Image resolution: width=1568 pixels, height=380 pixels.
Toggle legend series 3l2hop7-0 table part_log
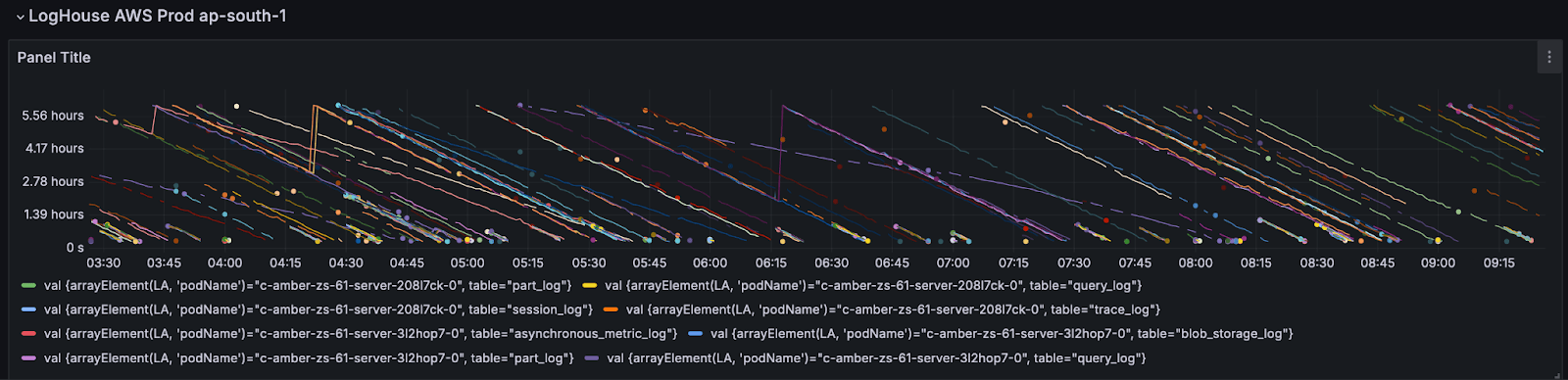coord(309,358)
